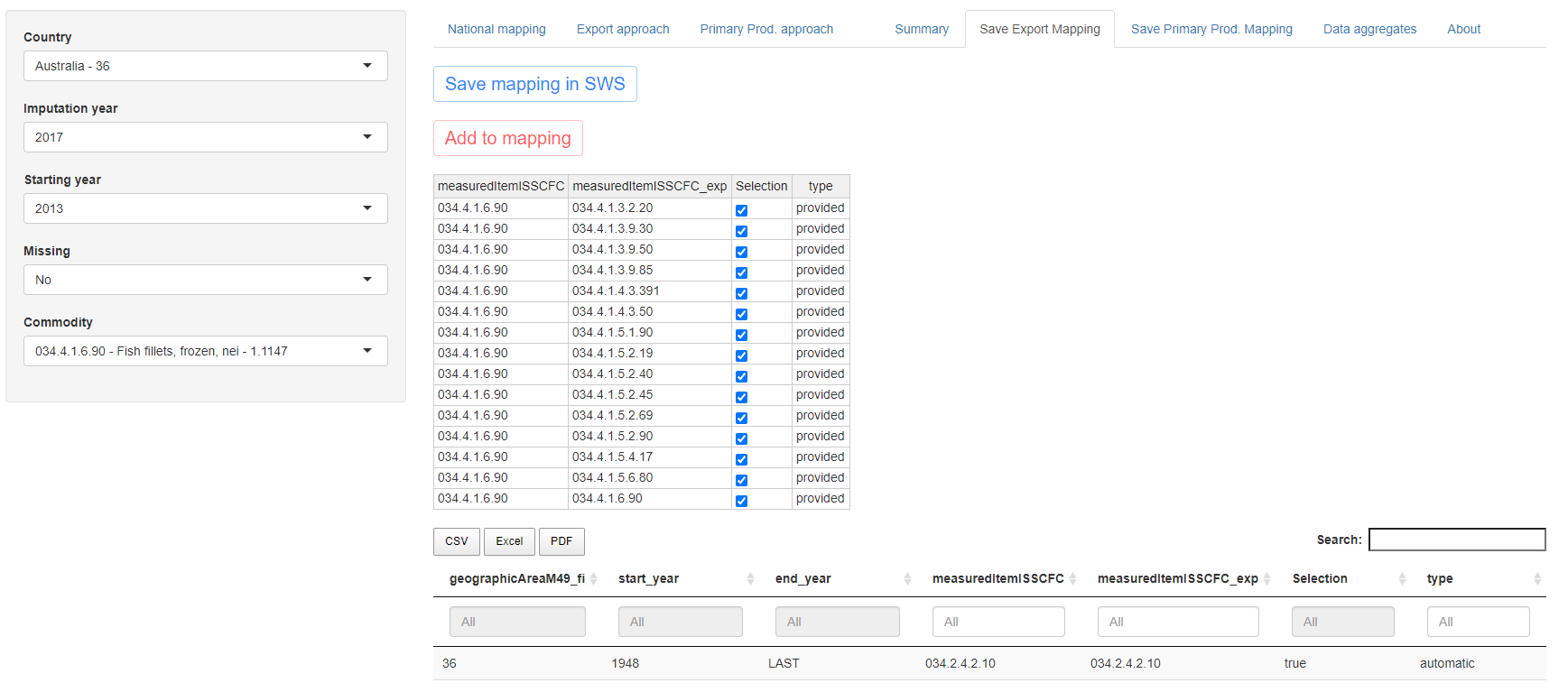Open Commodity dropdown for Fish fillets, frozen

206,351
